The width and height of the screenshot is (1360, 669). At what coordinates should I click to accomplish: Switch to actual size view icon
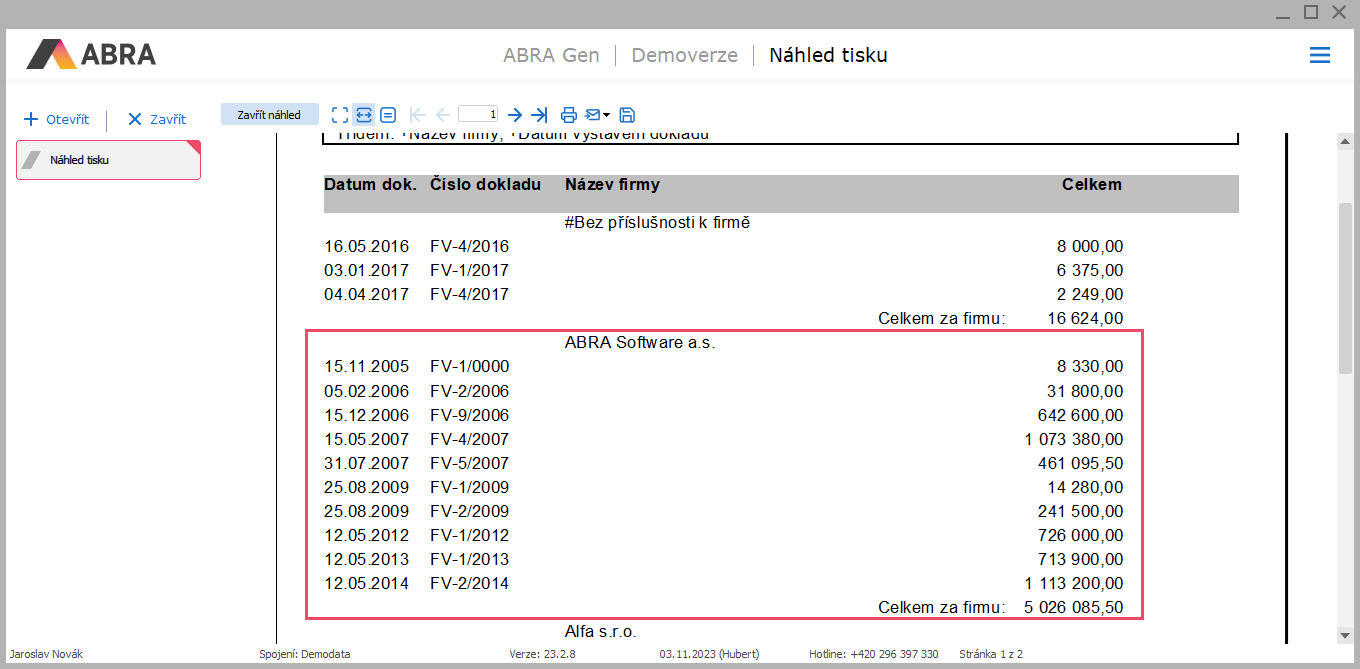tap(388, 115)
